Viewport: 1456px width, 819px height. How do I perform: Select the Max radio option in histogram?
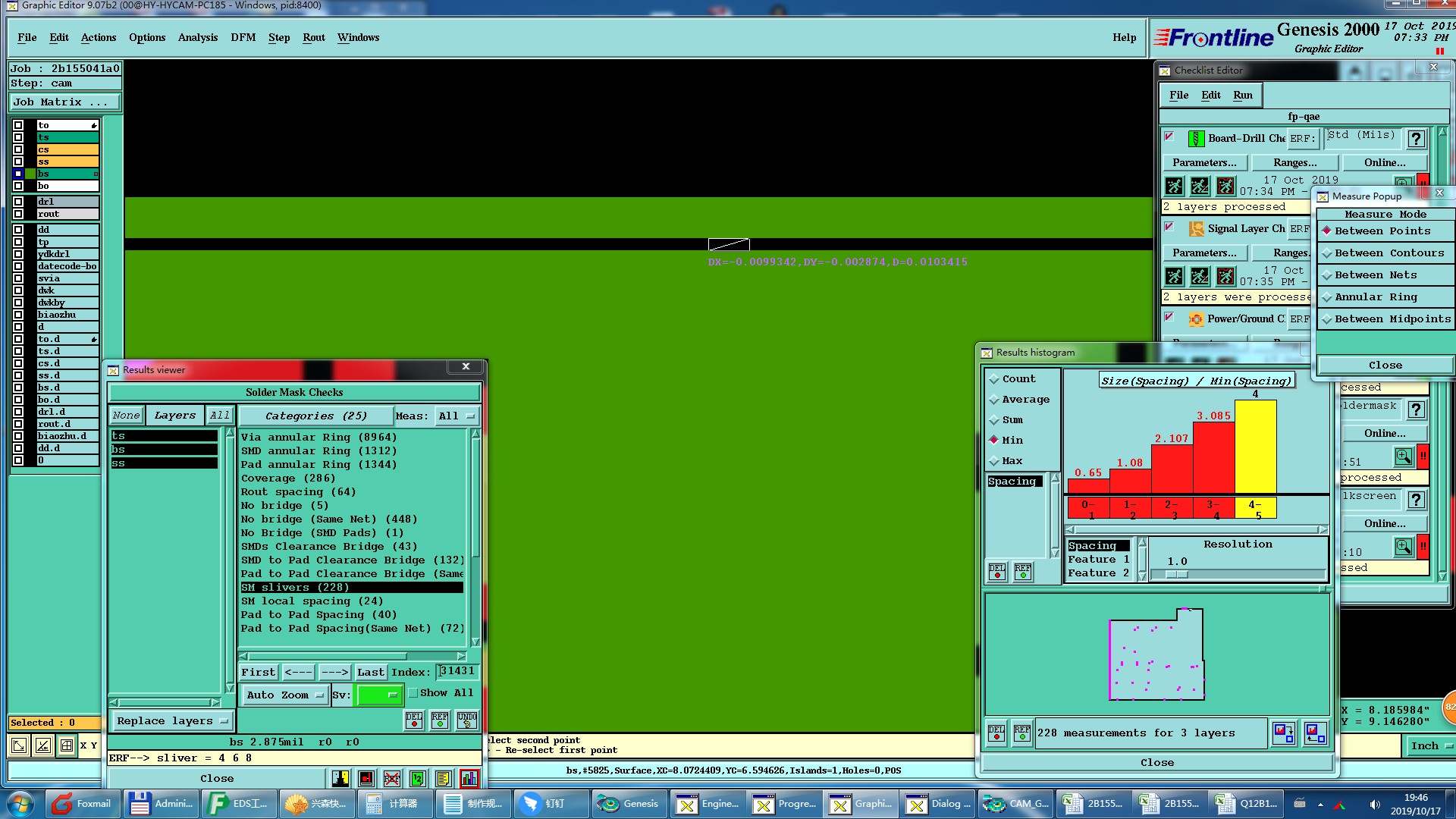click(x=994, y=460)
